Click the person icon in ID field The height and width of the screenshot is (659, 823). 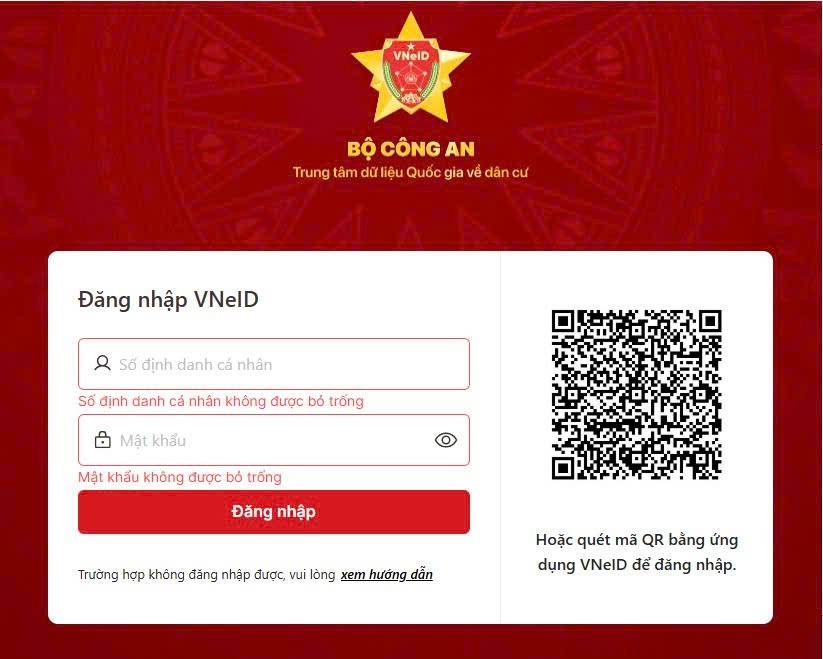click(x=102, y=363)
